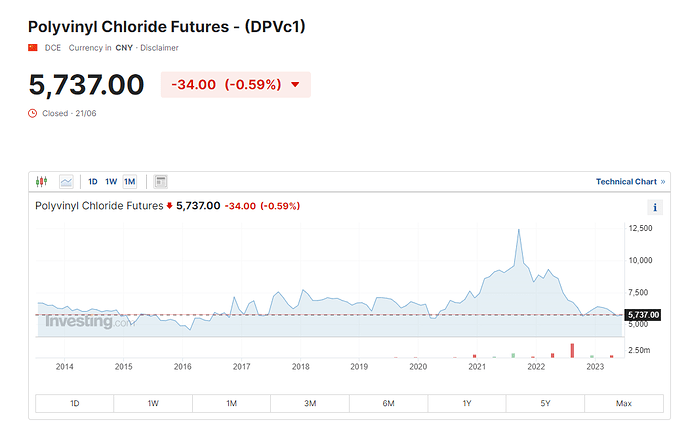
Task: Set chart interval to 1D
Action: [x=93, y=181]
